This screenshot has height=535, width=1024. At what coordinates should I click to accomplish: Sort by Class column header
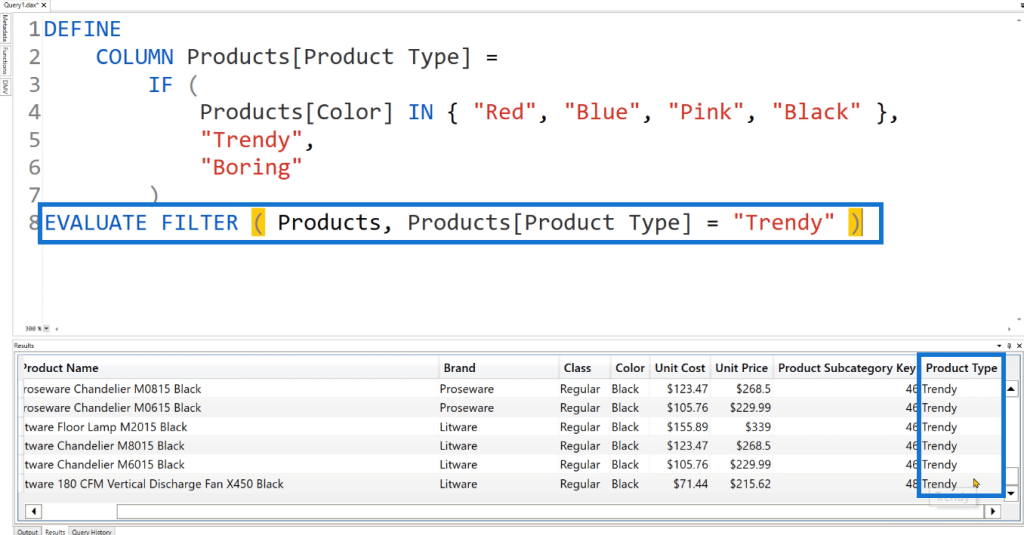point(584,368)
